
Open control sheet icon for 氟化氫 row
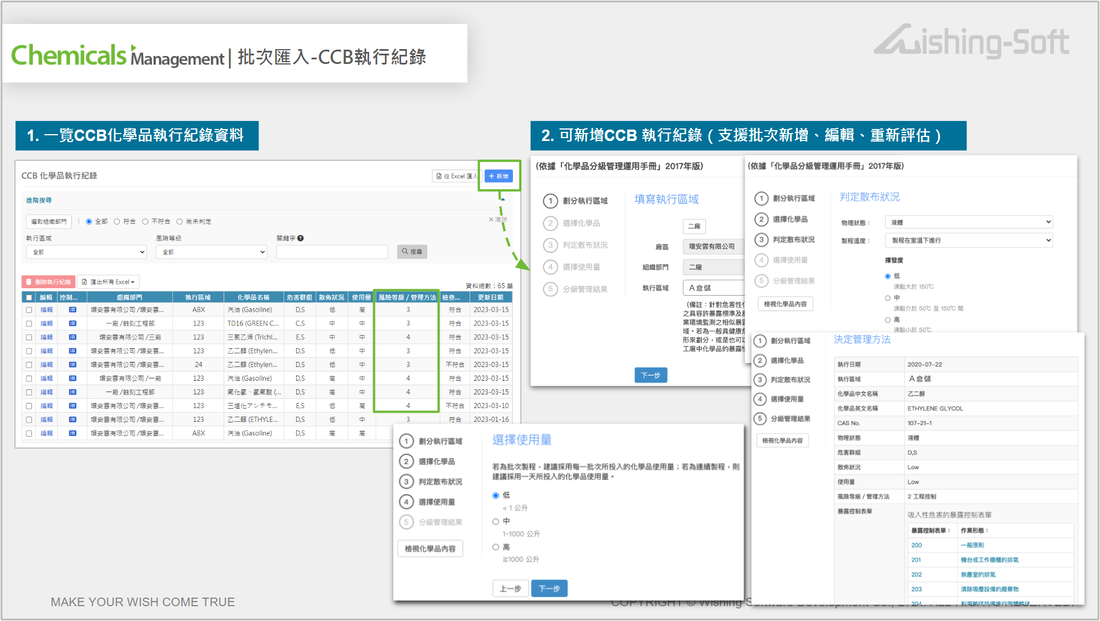[x=72, y=392]
